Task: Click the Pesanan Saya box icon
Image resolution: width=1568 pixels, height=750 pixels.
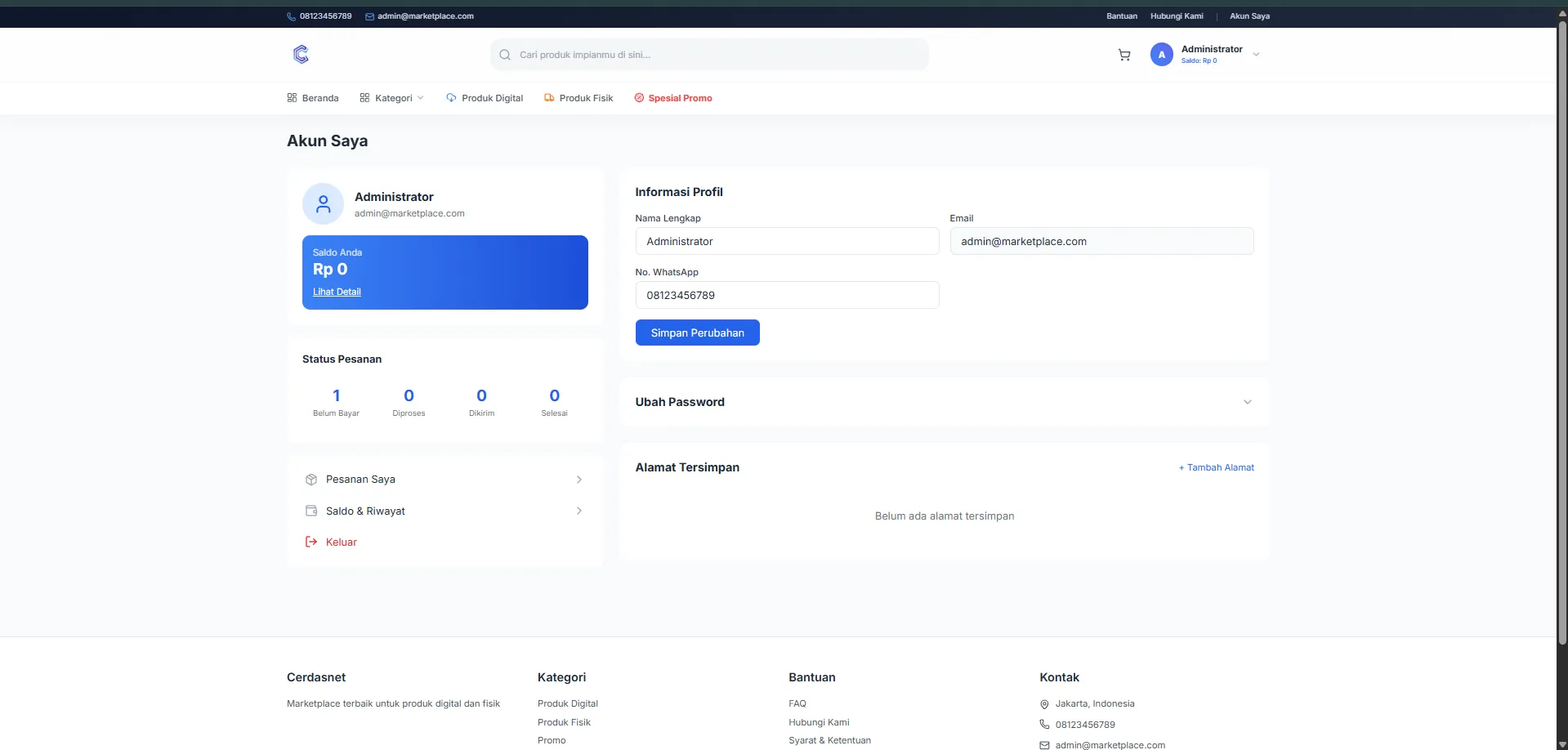Action: pyautogui.click(x=311, y=480)
